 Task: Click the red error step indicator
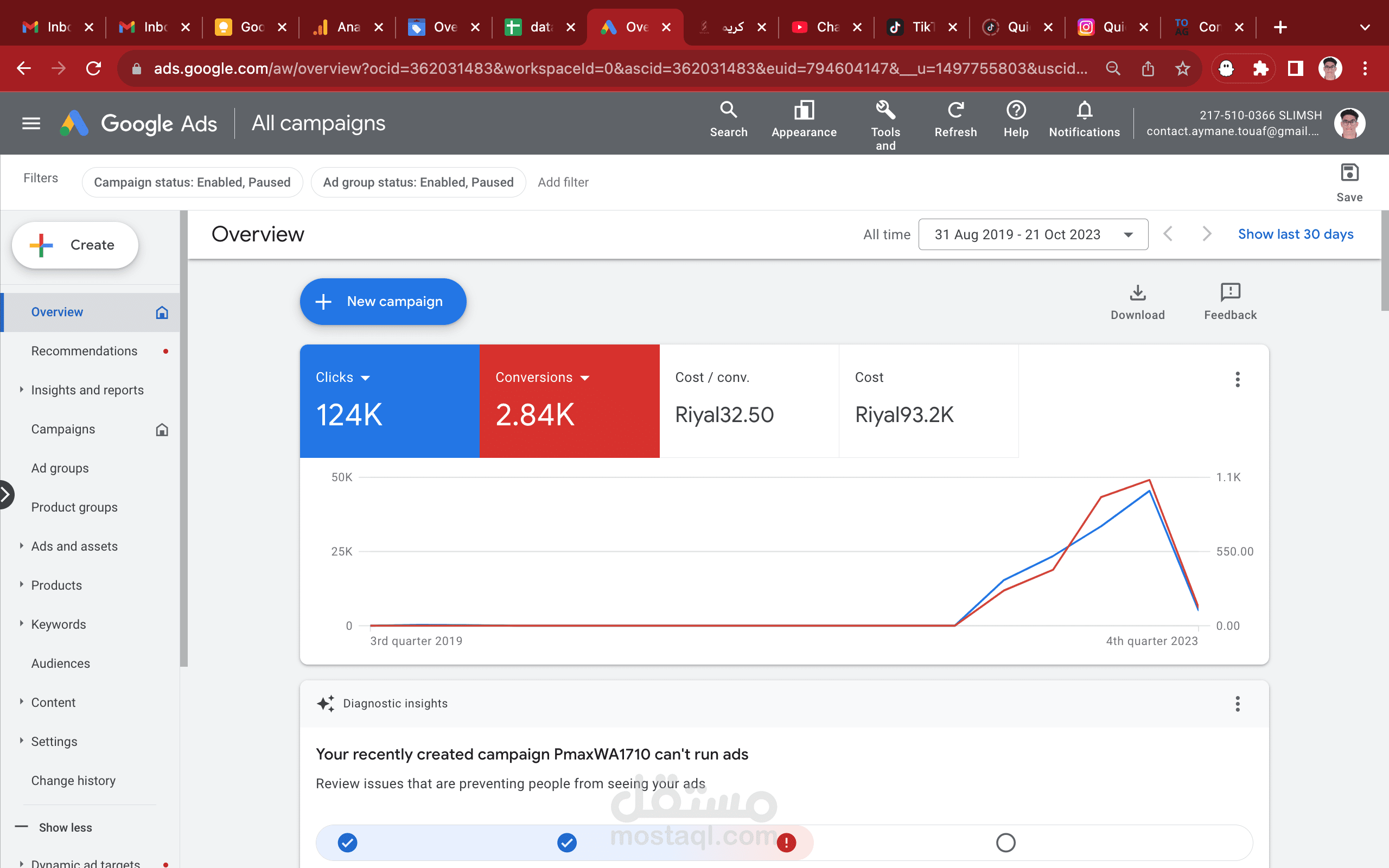coord(786,842)
